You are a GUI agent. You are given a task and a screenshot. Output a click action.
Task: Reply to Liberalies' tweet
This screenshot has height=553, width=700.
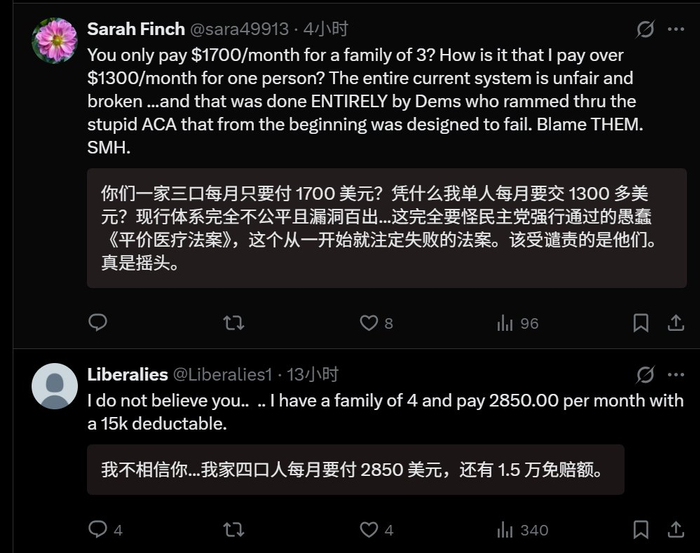pyautogui.click(x=98, y=530)
